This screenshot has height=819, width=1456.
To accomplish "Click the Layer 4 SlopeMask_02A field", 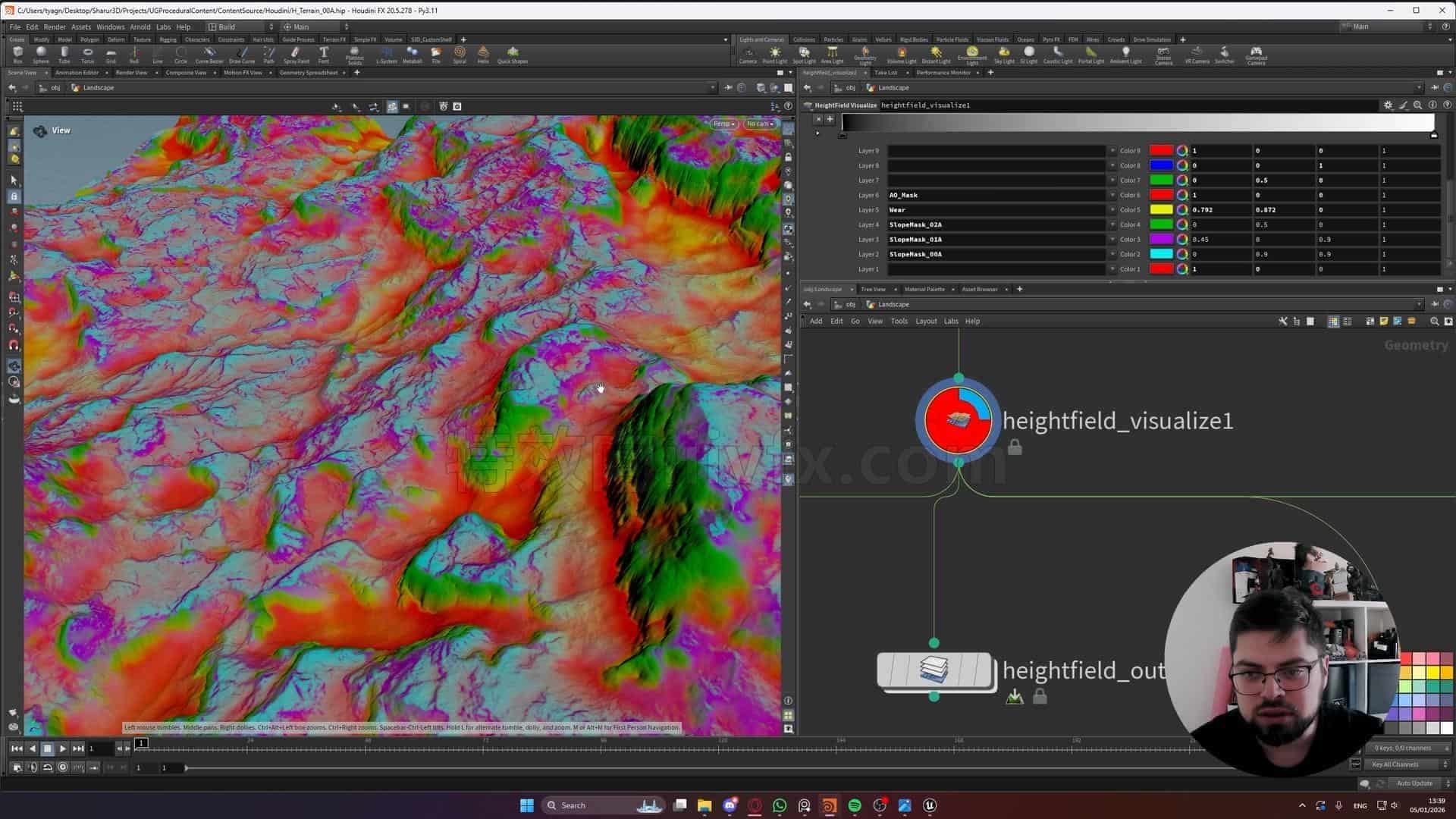I will tap(996, 224).
